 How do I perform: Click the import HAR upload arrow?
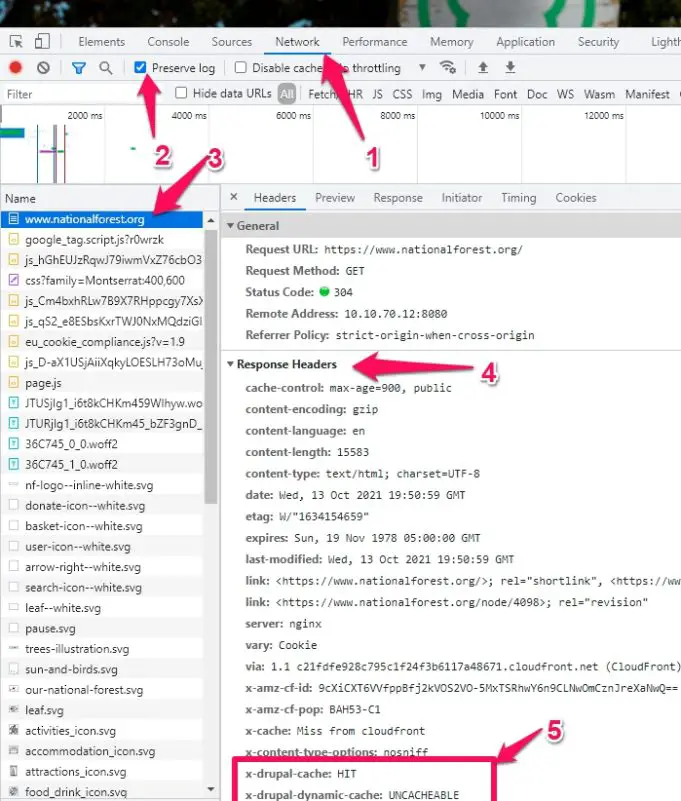pos(483,68)
